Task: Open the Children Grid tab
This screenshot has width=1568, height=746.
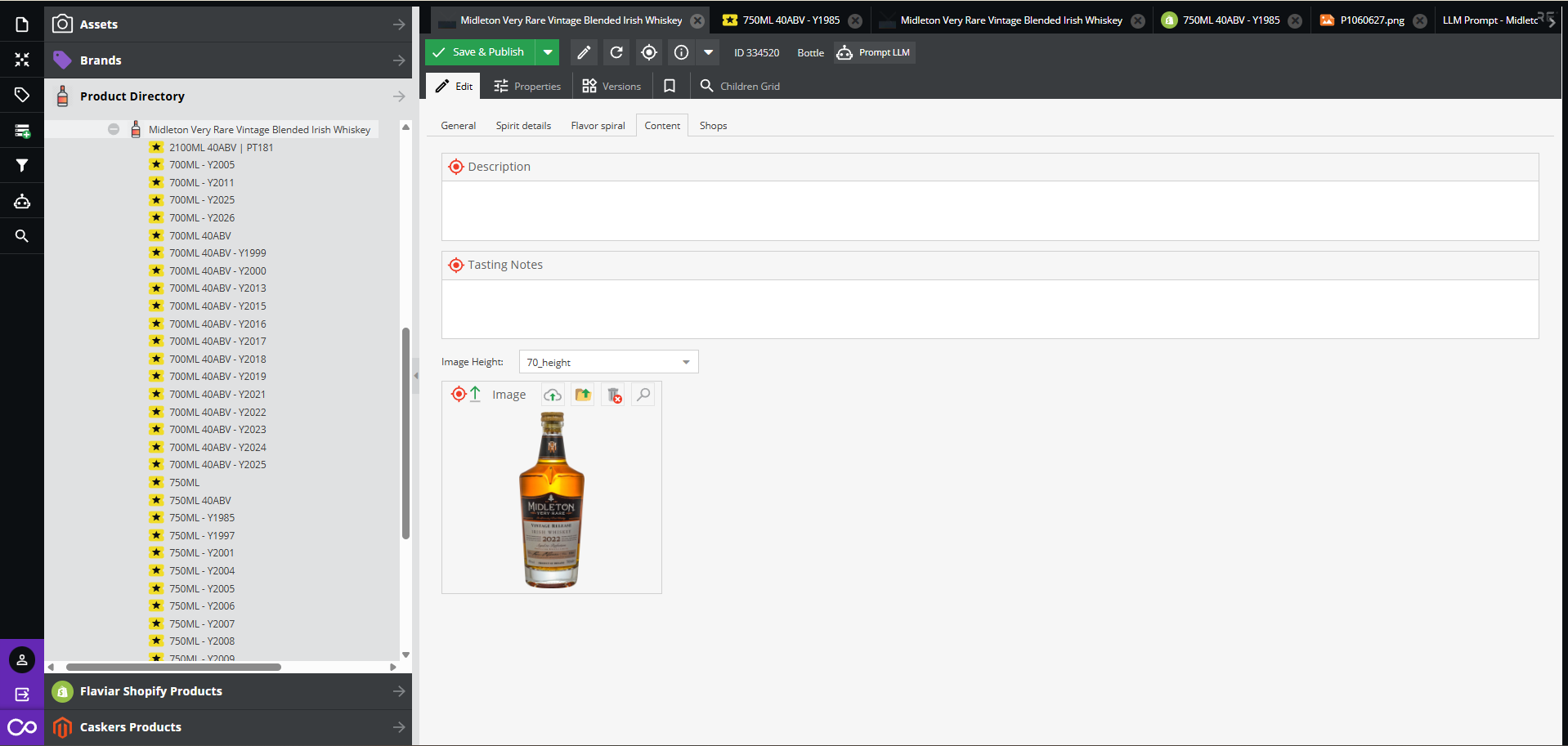Action: [740, 86]
